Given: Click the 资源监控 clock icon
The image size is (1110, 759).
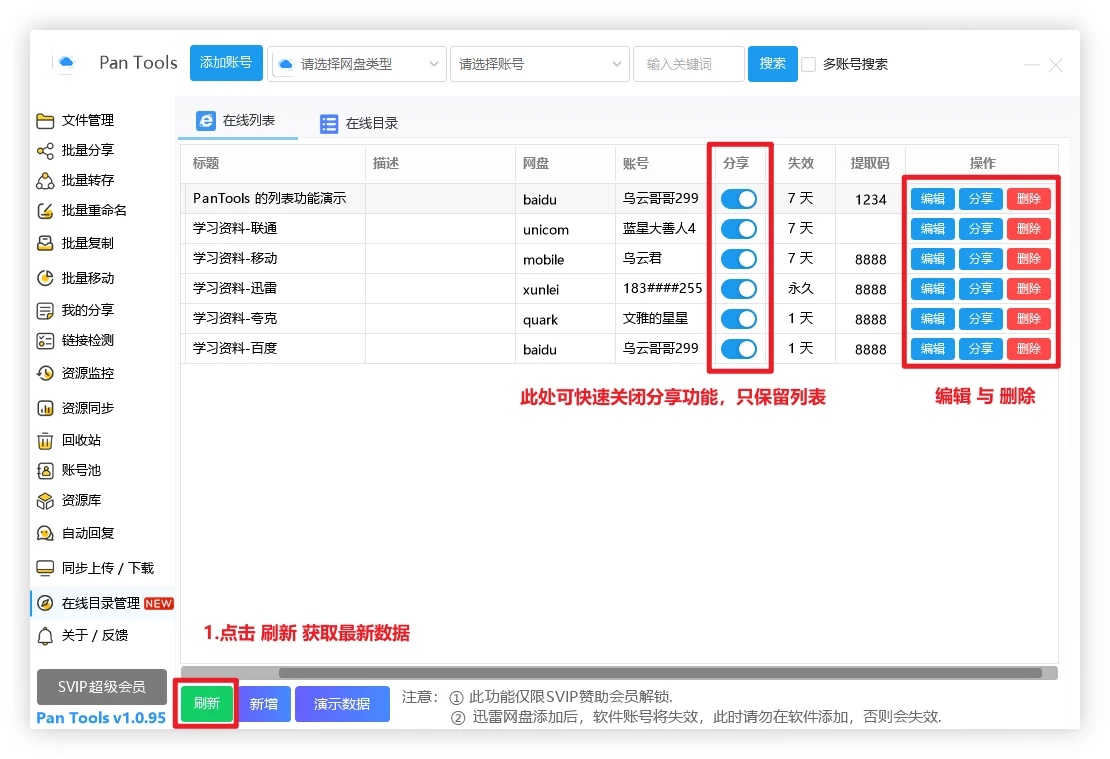Looking at the screenshot, I should (x=45, y=374).
